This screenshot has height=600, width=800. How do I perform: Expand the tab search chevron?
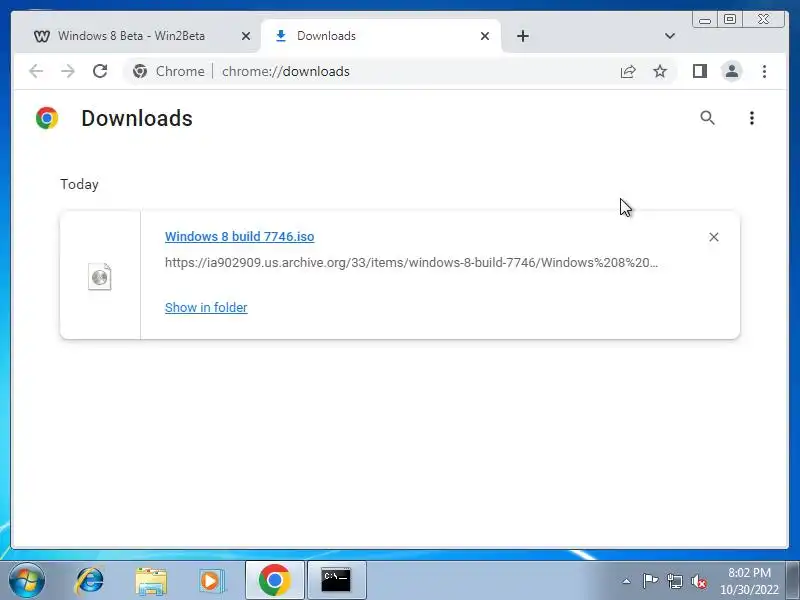[670, 36]
